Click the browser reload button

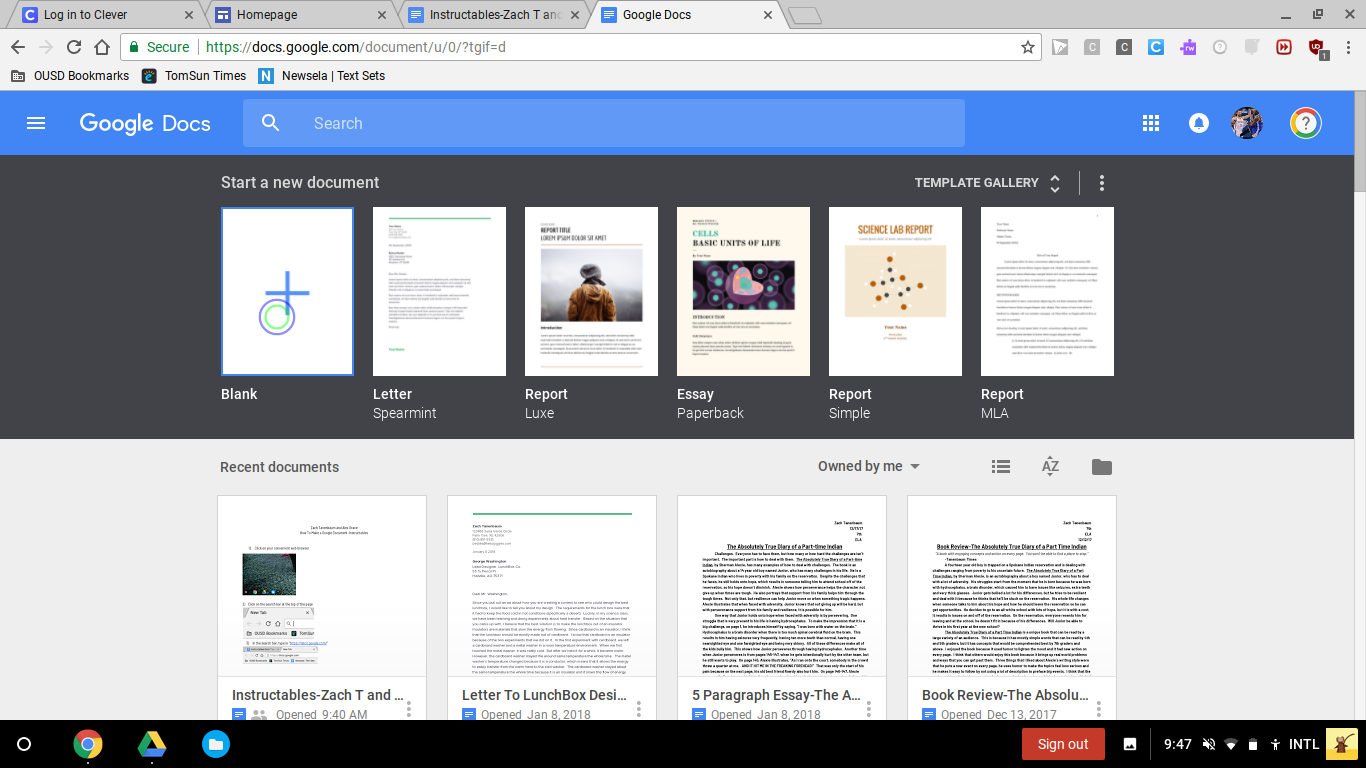coord(74,47)
